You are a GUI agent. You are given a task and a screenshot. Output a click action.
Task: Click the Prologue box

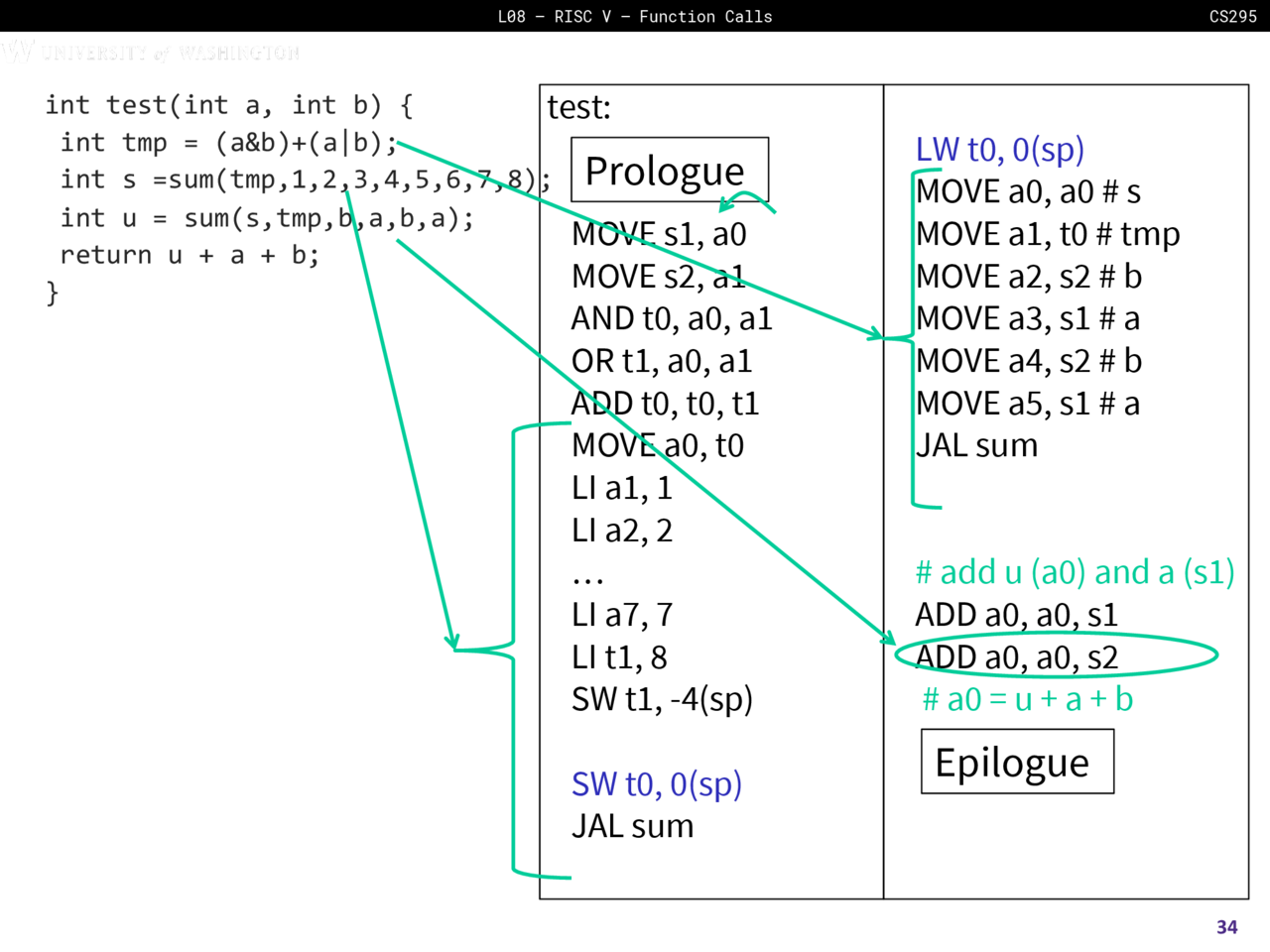[x=670, y=170]
